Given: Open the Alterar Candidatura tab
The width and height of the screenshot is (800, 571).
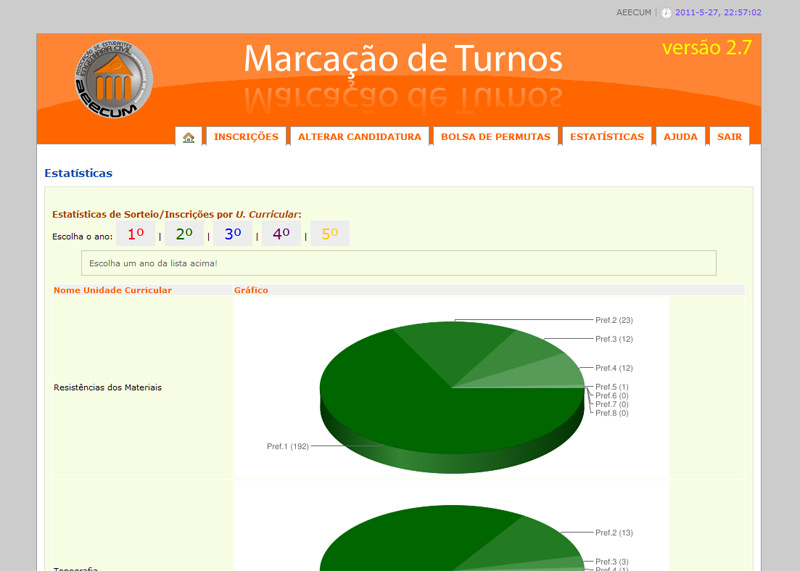Looking at the screenshot, I should [x=359, y=136].
